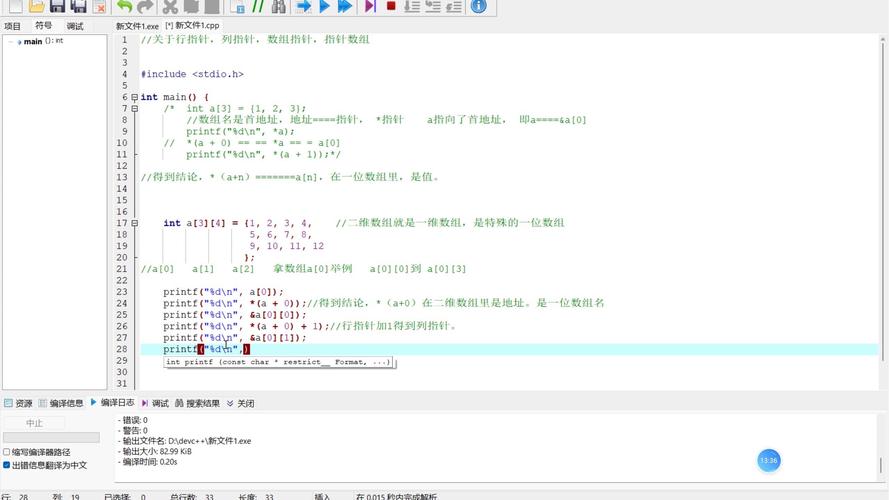Screen dimensions: 889x500
Task: Click the printf signature tooltip
Action: tap(278, 362)
